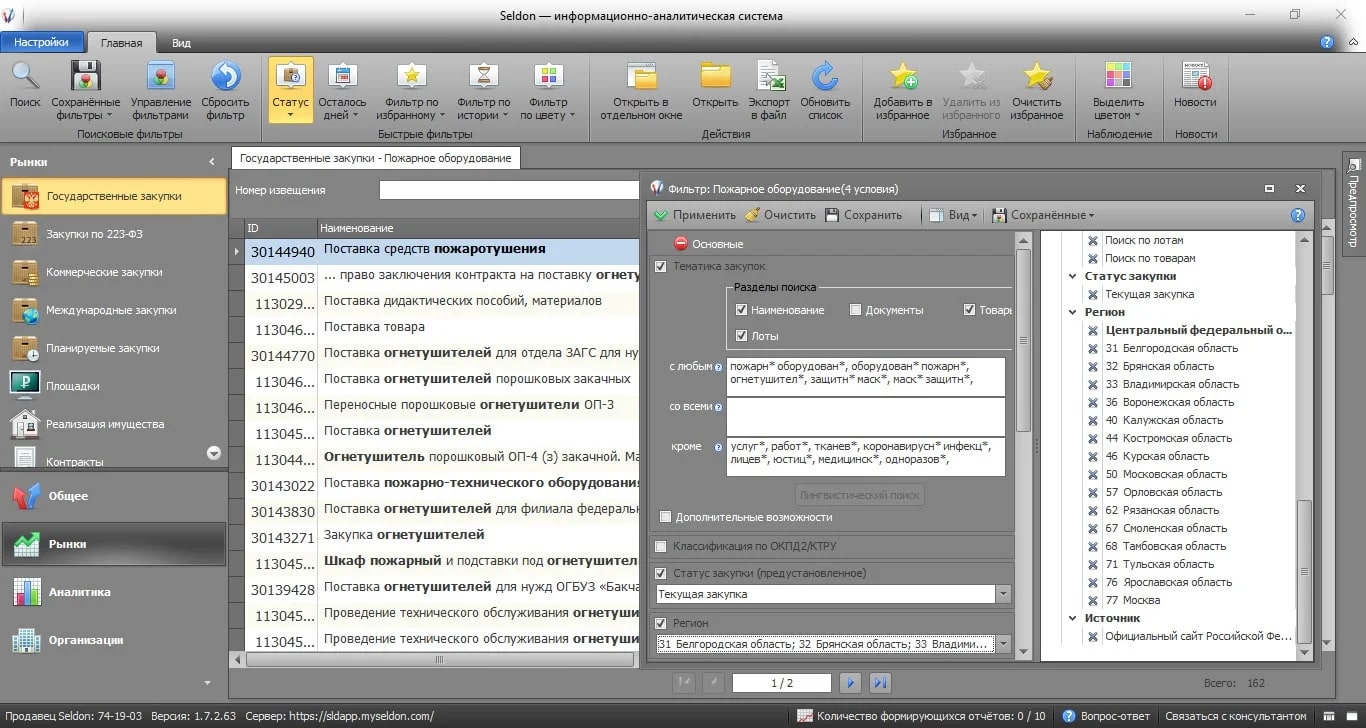Open the Площадки section
1366x728 pixels.
tap(114, 386)
